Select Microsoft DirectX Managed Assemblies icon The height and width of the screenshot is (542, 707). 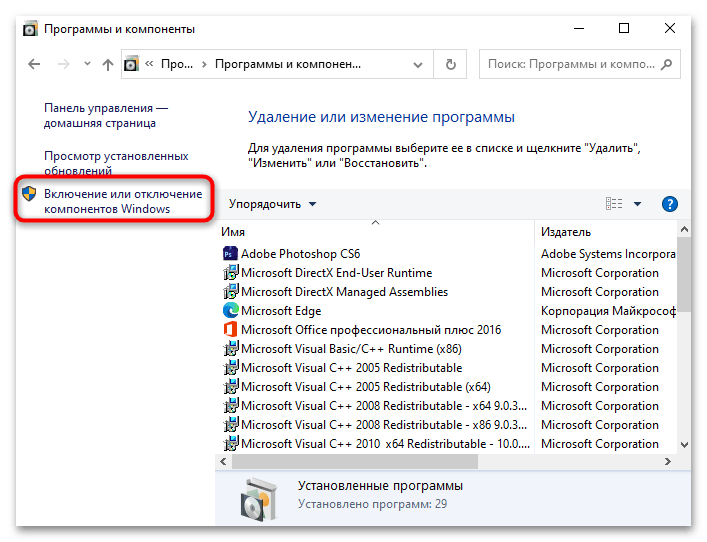230,291
